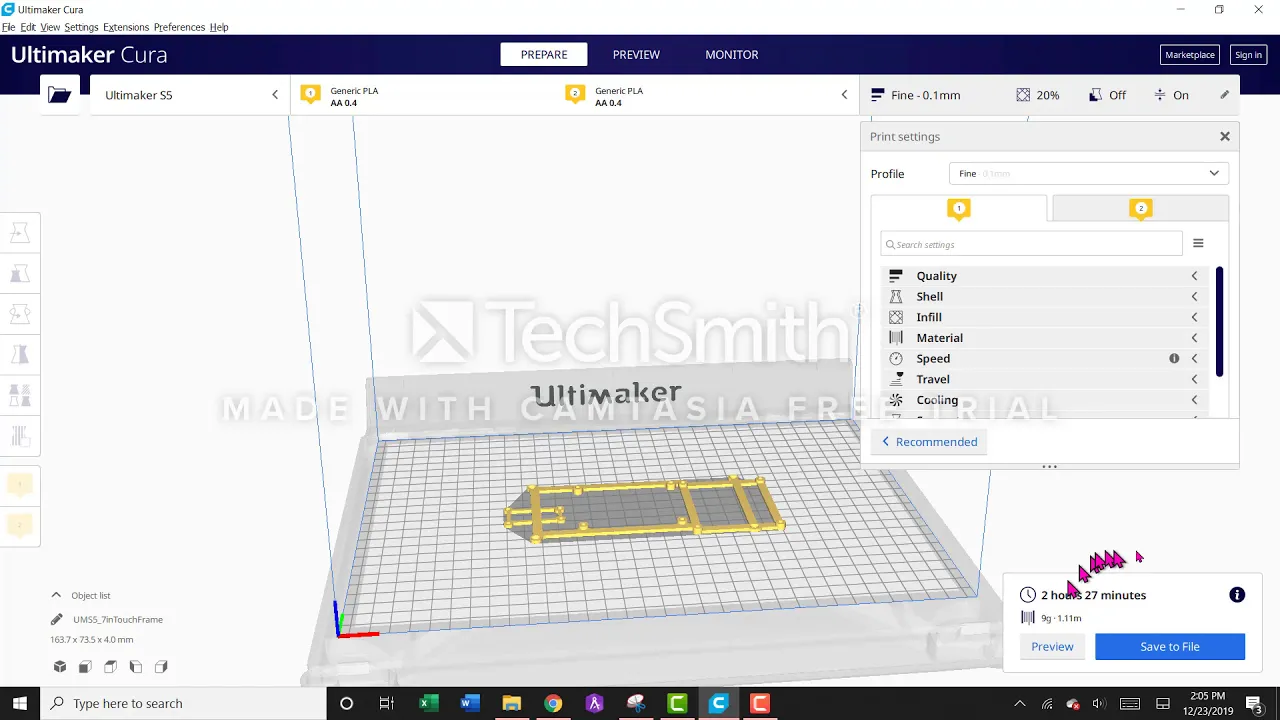Image resolution: width=1280 pixels, height=720 pixels.
Task: Open the Preferences menu
Action: coord(180,27)
